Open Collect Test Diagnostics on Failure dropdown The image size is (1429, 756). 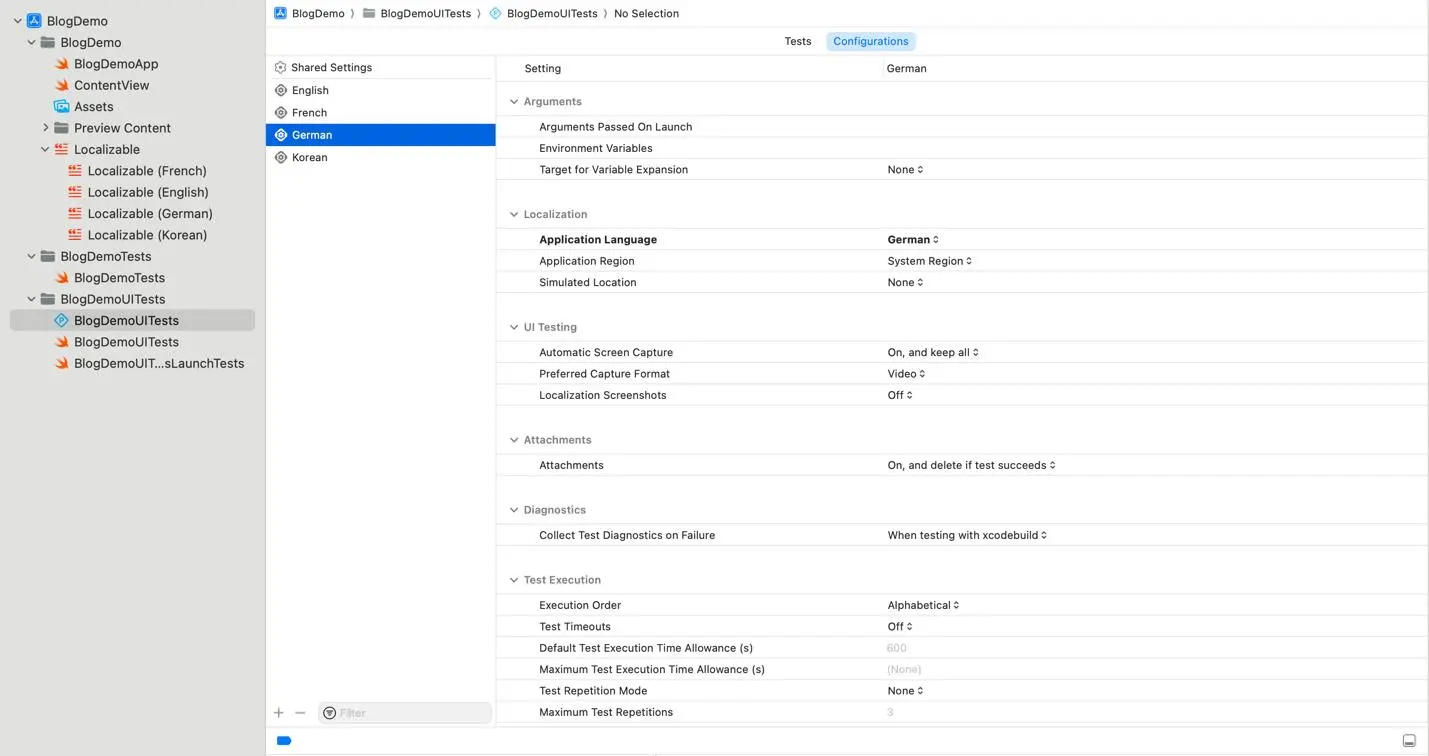(x=967, y=535)
